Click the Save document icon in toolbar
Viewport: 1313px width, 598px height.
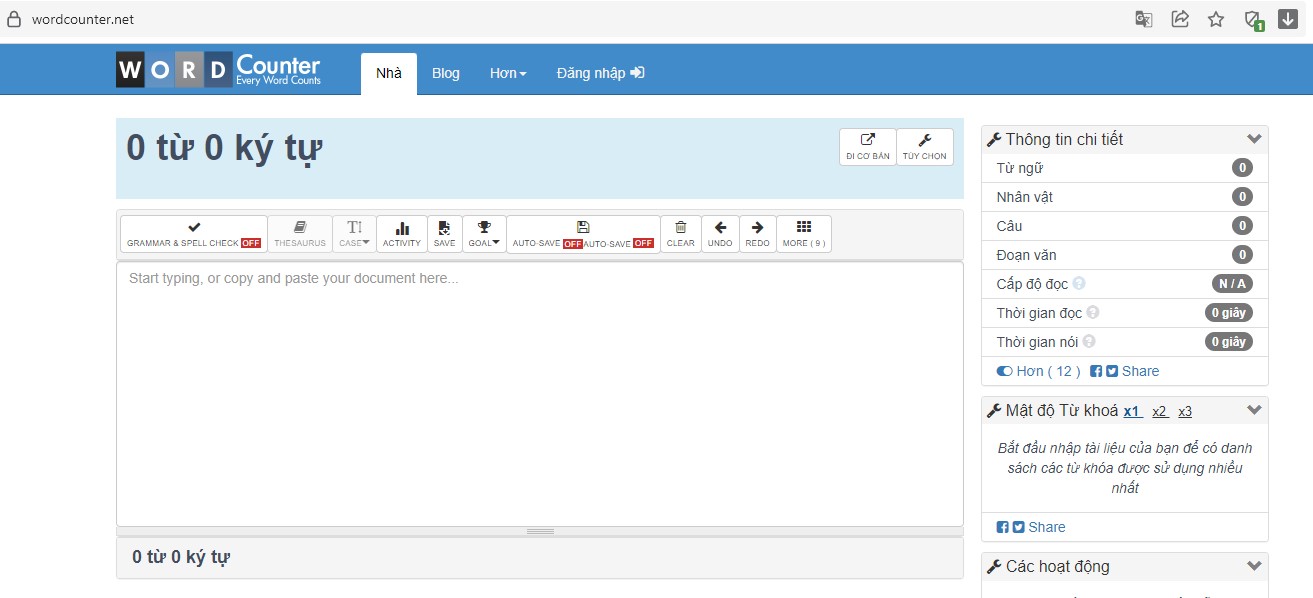(x=444, y=233)
